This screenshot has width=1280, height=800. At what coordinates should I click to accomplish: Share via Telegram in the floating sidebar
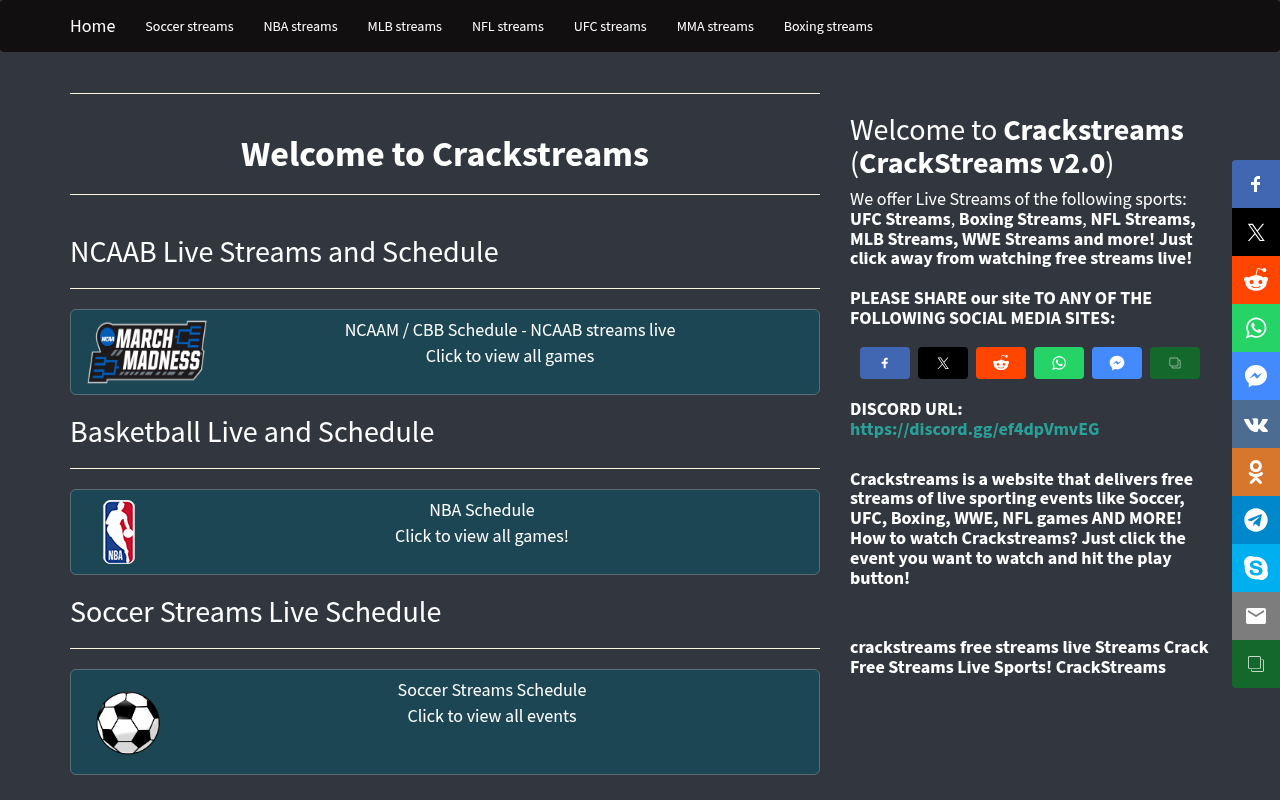click(x=1256, y=520)
